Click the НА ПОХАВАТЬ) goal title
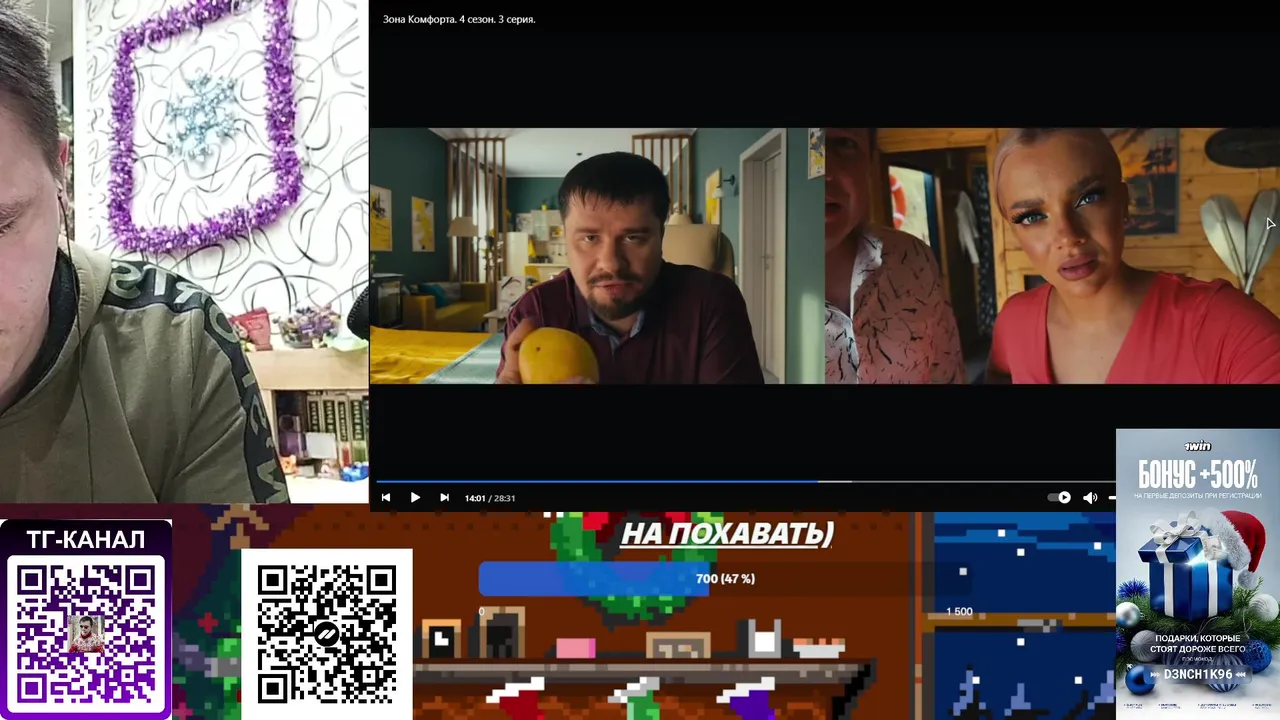 click(x=727, y=534)
